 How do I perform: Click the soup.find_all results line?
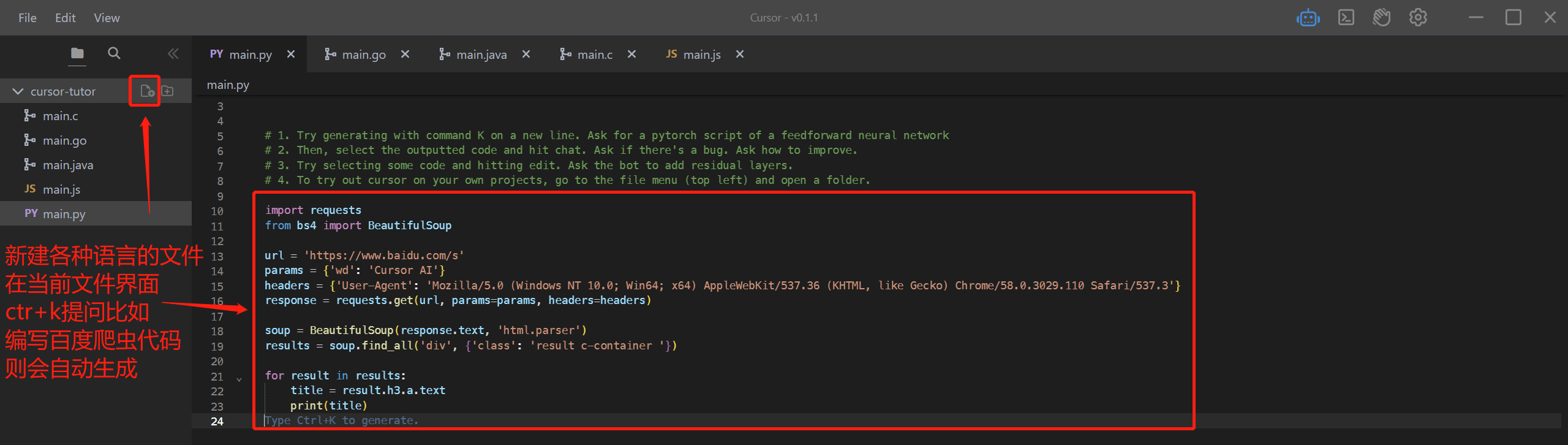click(470, 346)
